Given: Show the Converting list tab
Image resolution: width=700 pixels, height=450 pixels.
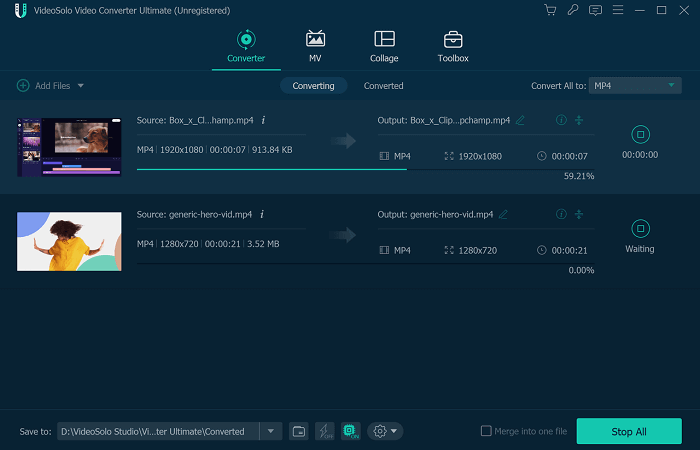Looking at the screenshot, I should point(313,86).
